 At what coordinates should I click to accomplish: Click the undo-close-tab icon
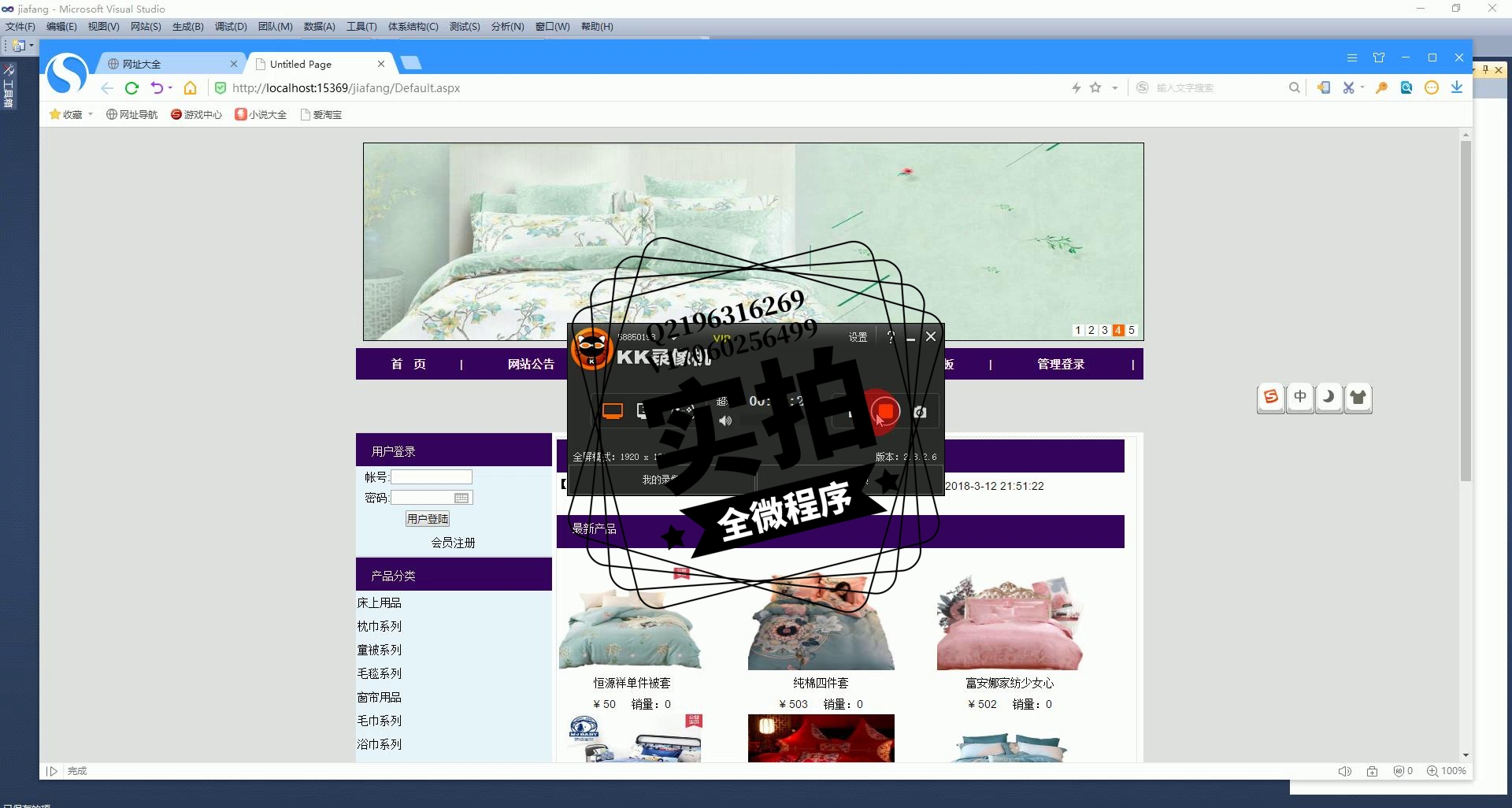157,88
